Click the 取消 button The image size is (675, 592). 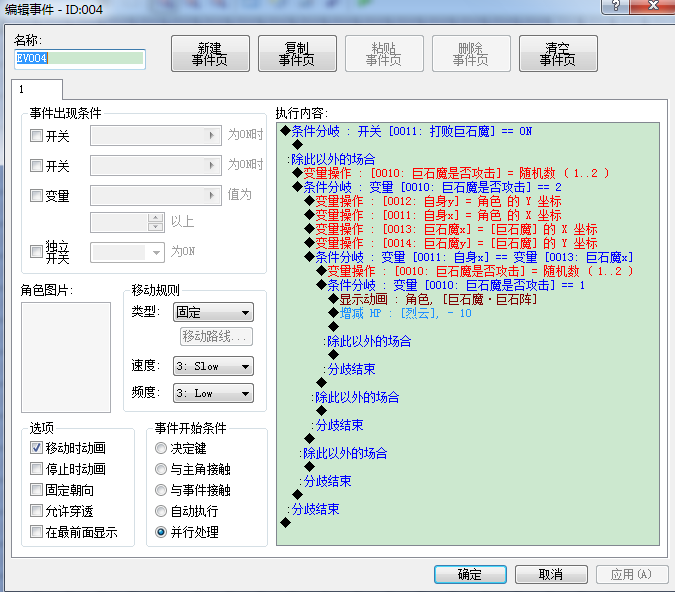(x=551, y=574)
